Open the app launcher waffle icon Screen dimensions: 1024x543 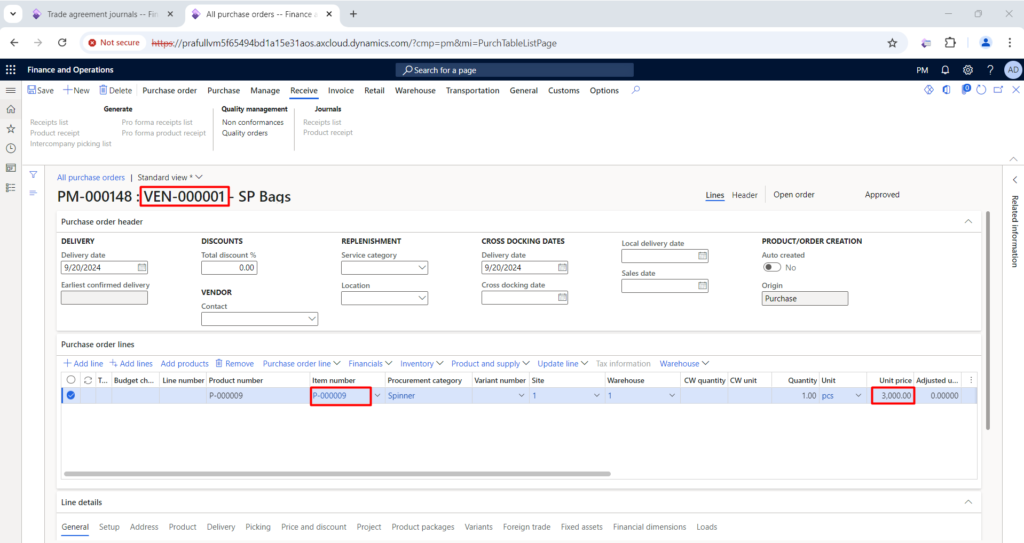point(10,70)
